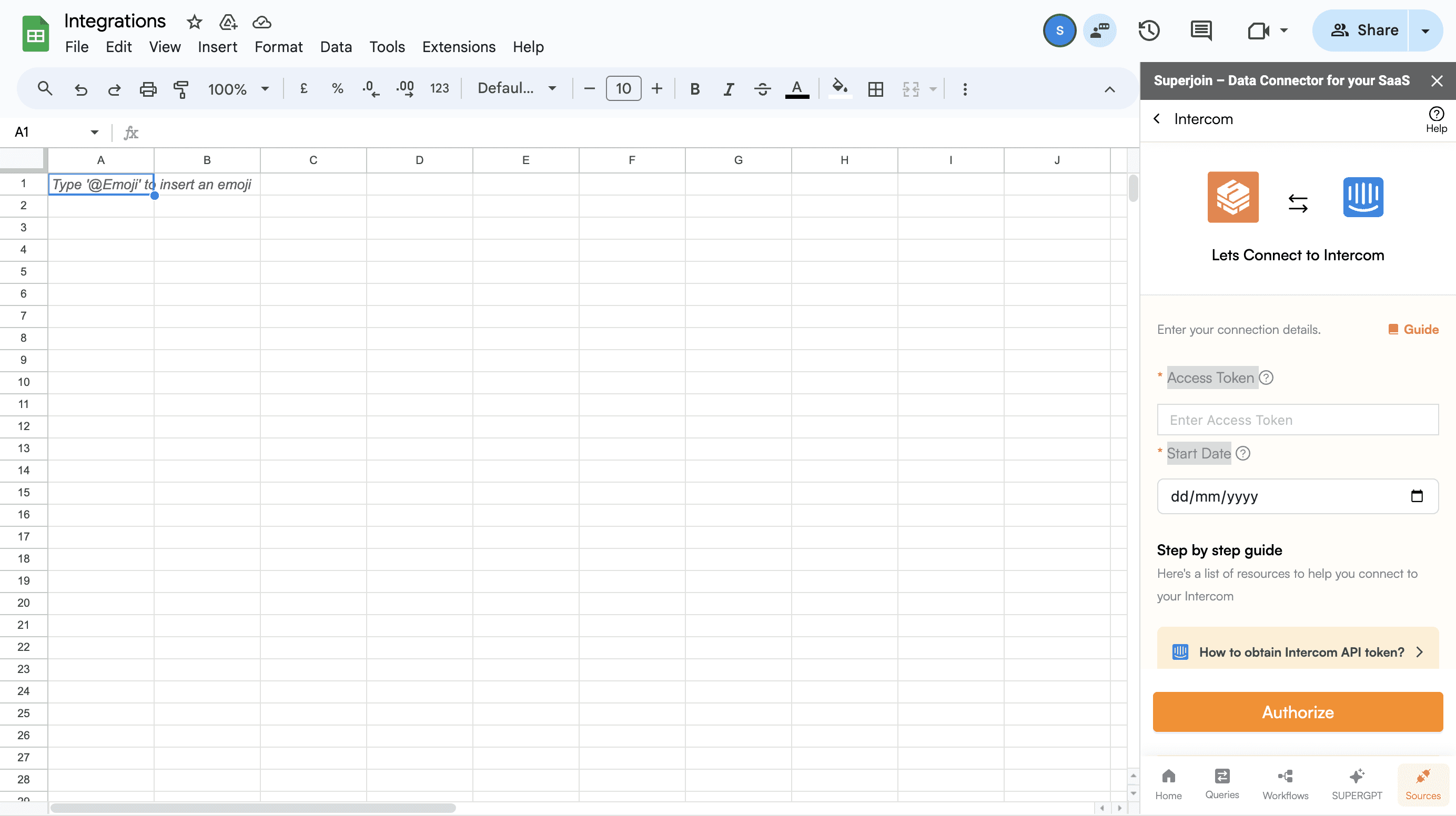Star the Integrations document
This screenshot has width=1456, height=816.
[x=194, y=22]
